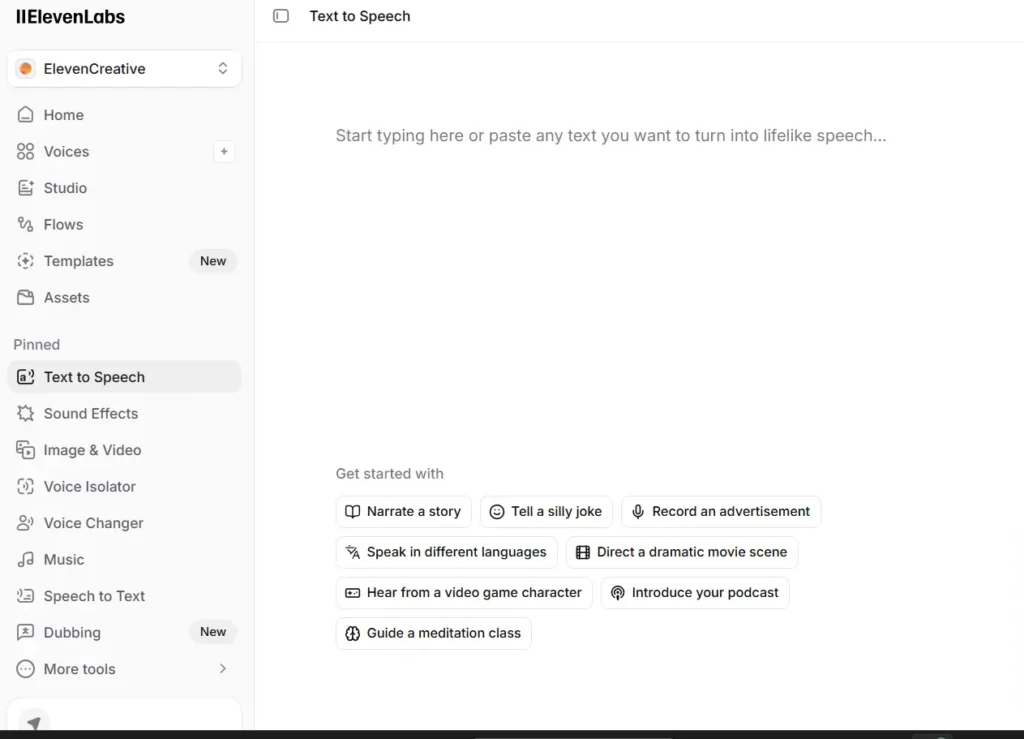Add a voice with the plus button
Screen dimensions: 1024x739
[224, 151]
